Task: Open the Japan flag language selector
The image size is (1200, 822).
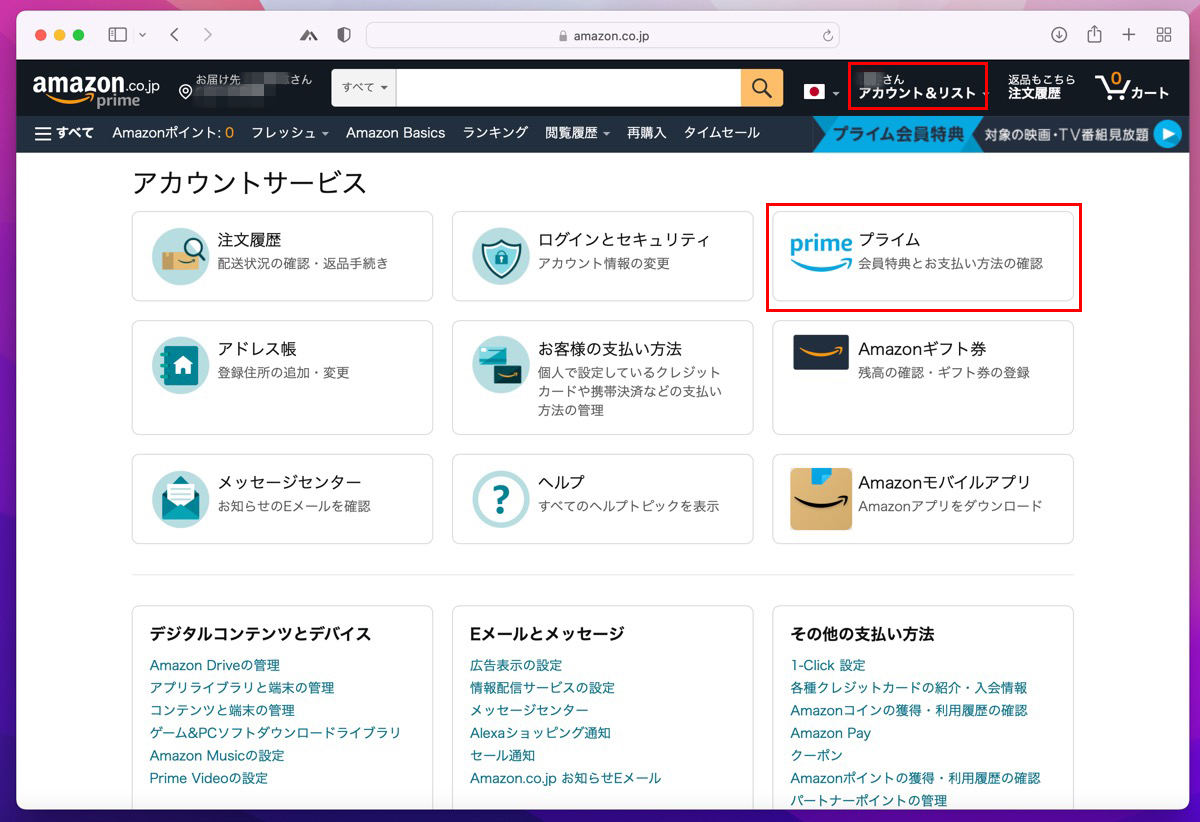Action: click(x=821, y=92)
